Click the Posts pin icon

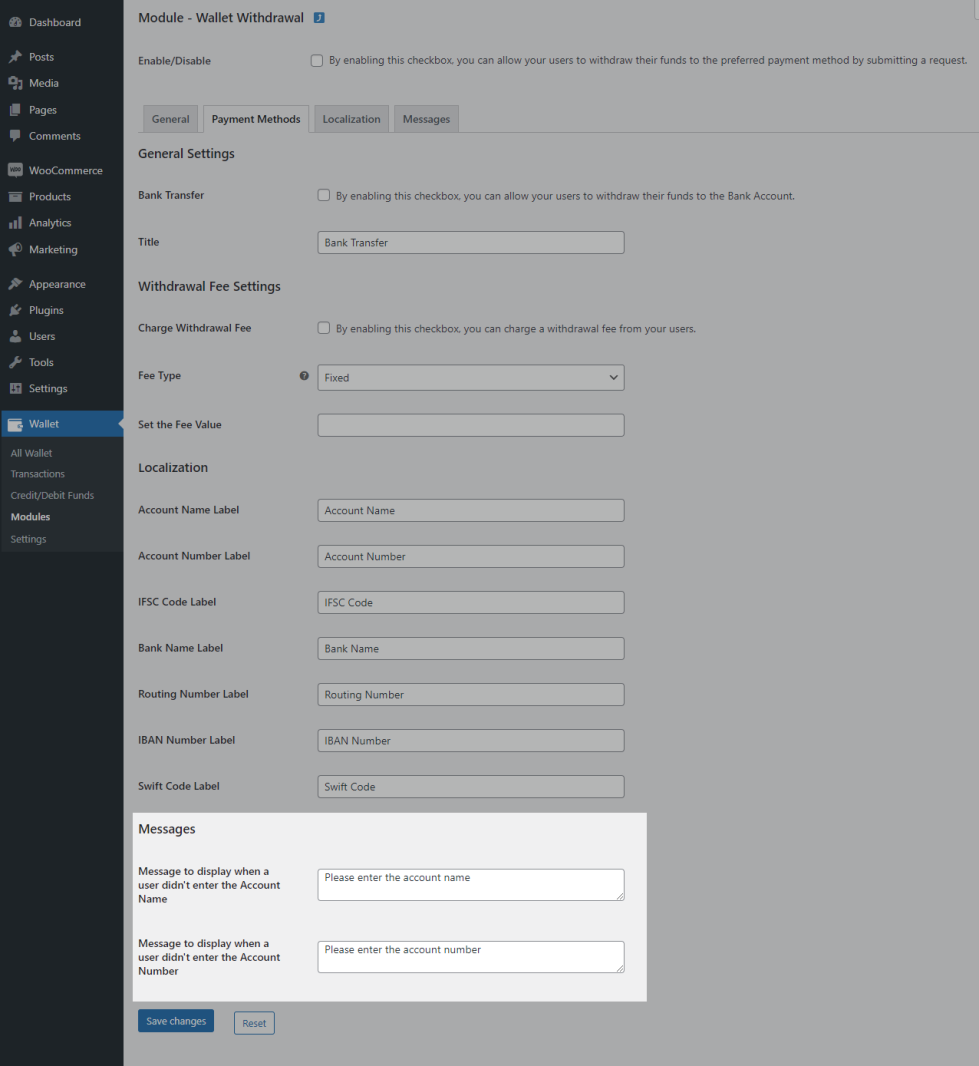tap(15, 57)
